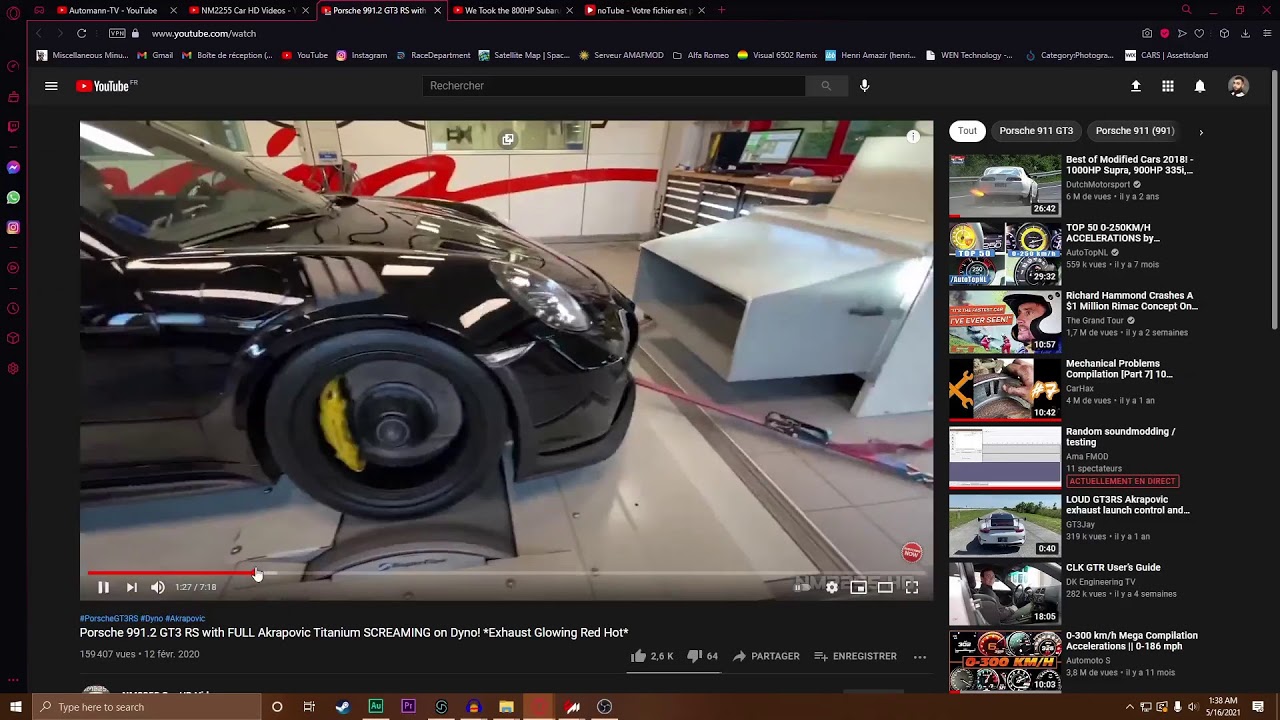Switch to noTube browser tab
The height and width of the screenshot is (720, 1280).
point(644,10)
